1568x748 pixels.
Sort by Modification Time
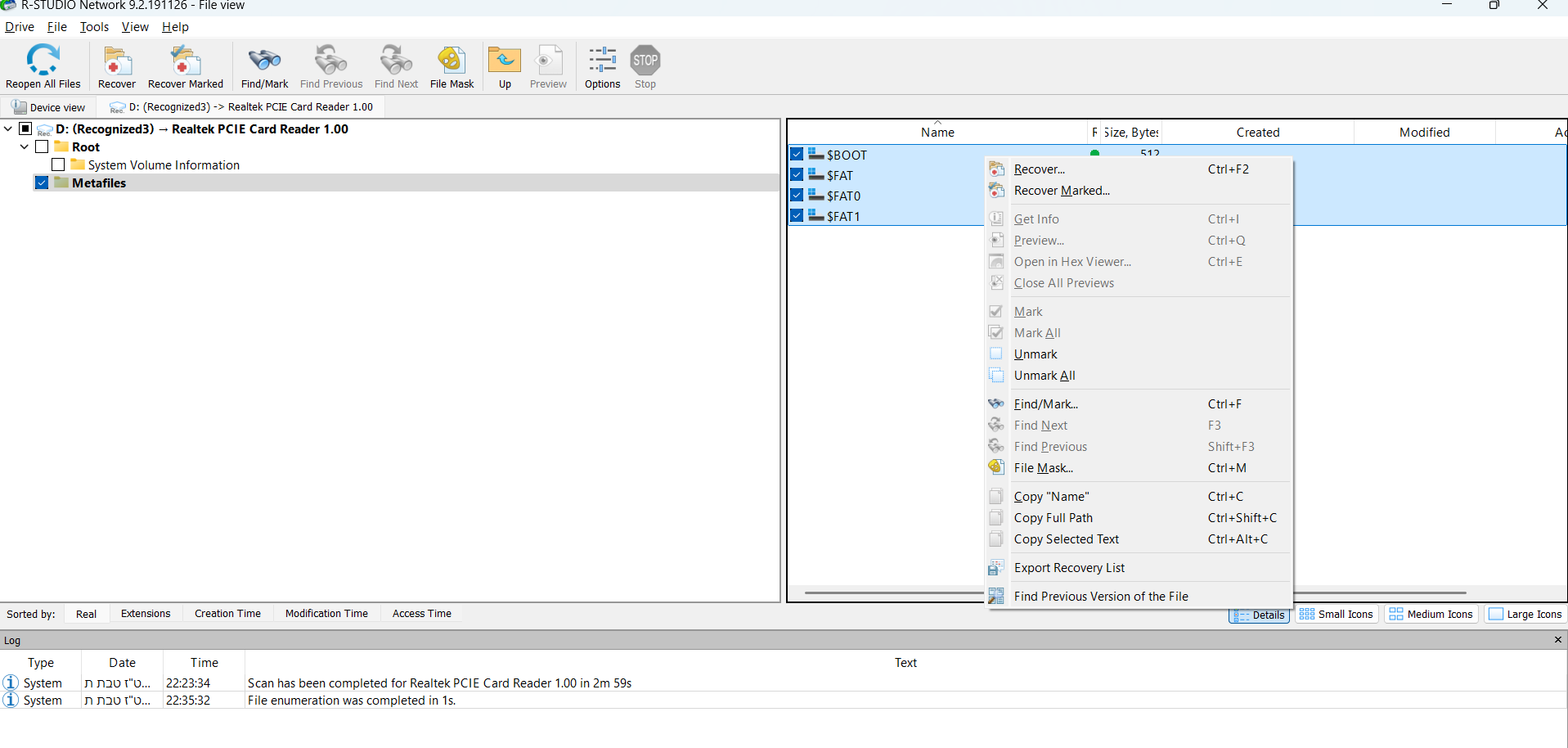click(326, 614)
